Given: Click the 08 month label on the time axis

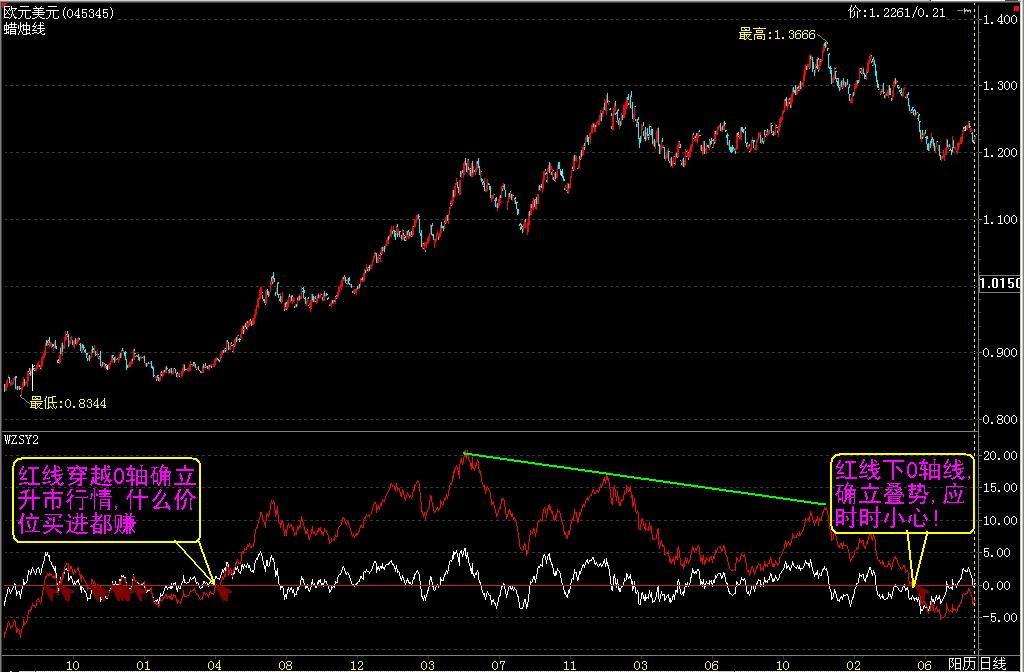Looking at the screenshot, I should pos(285,665).
